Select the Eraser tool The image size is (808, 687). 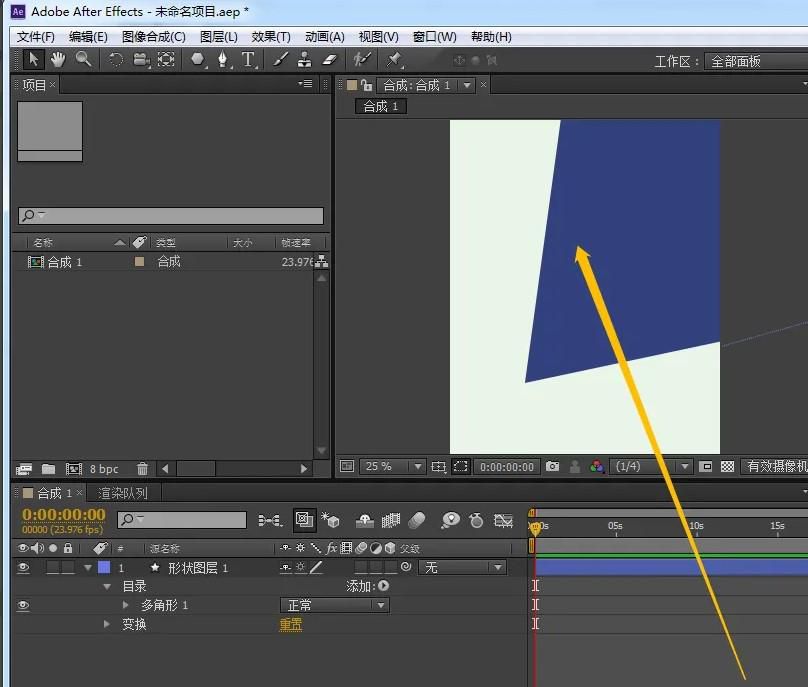pyautogui.click(x=329, y=60)
